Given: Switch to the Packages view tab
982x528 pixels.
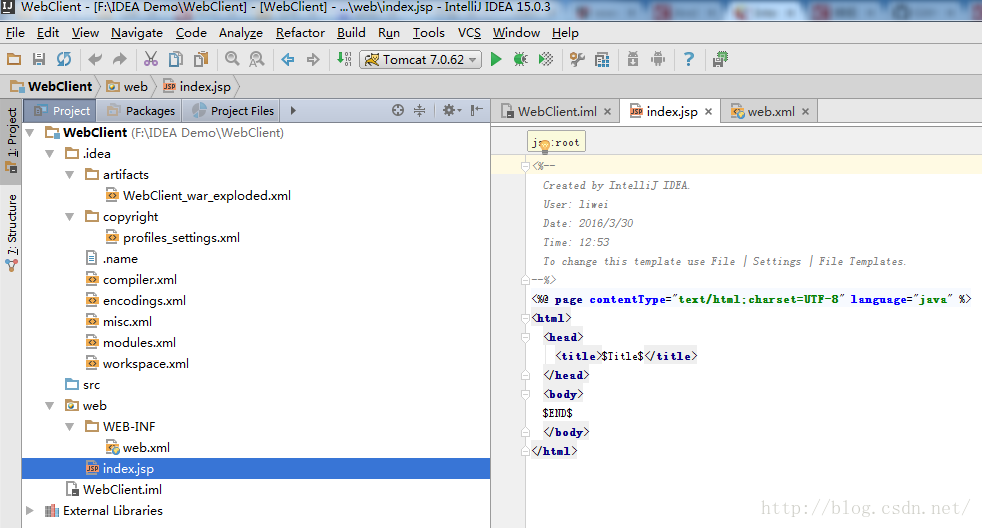Looking at the screenshot, I should pyautogui.click(x=140, y=111).
